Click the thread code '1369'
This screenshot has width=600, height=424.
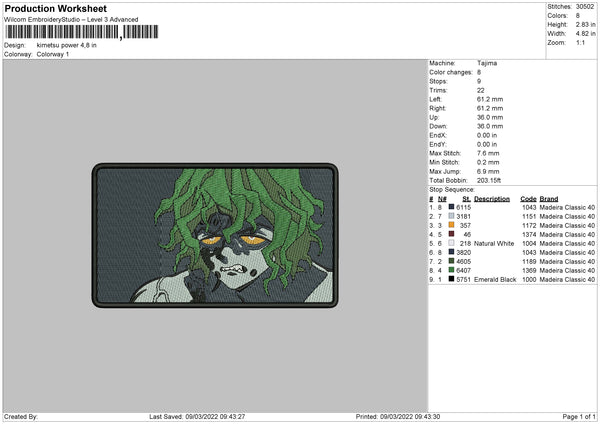pos(529,270)
